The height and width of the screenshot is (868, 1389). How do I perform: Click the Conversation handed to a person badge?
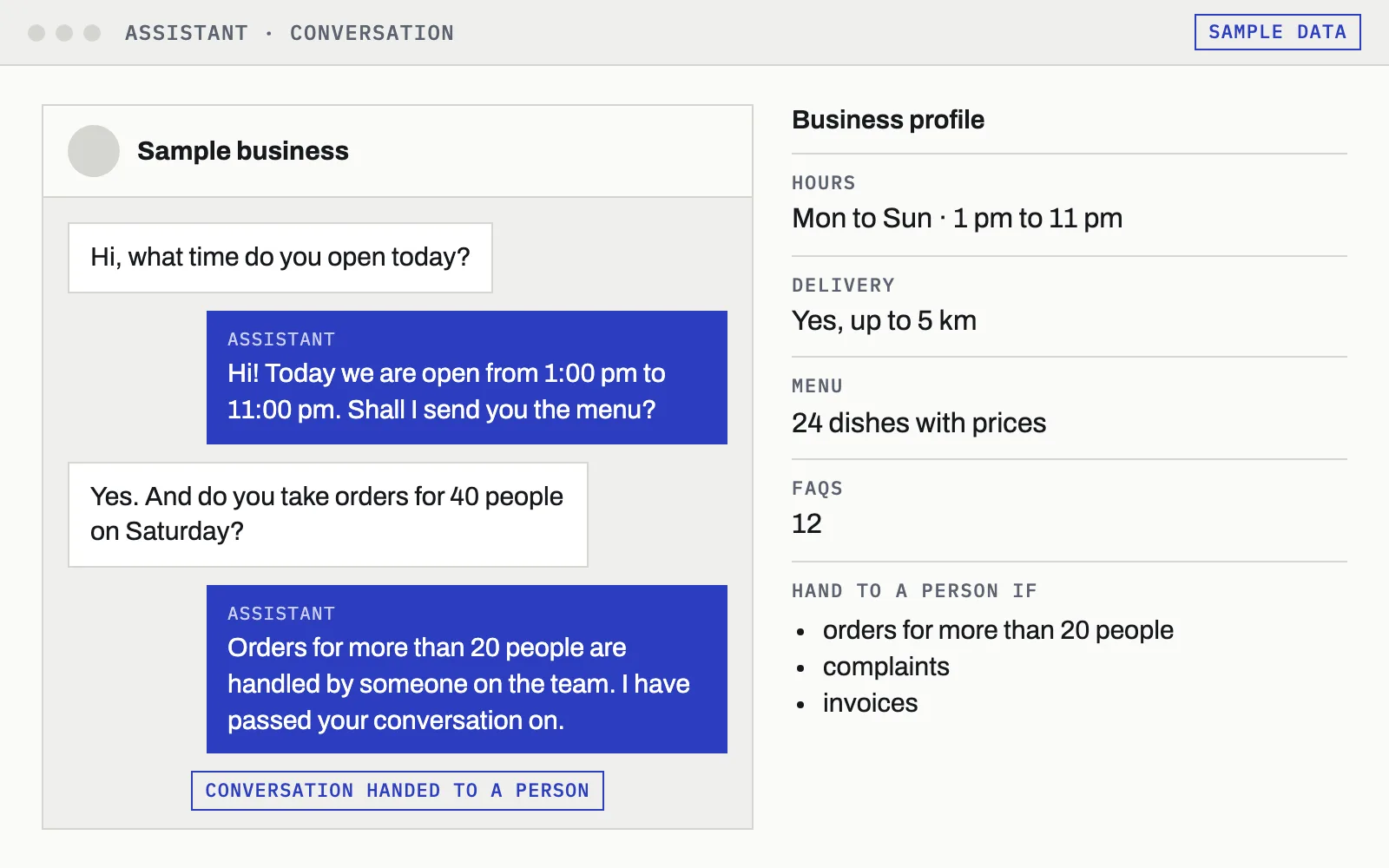click(398, 791)
